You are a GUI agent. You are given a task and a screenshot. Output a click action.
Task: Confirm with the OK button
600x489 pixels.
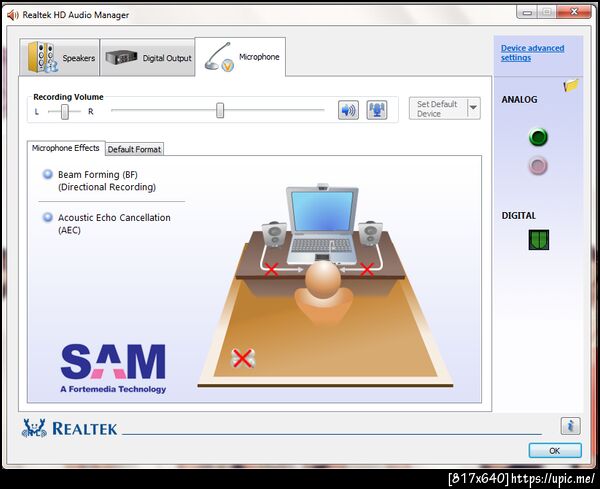tap(554, 450)
